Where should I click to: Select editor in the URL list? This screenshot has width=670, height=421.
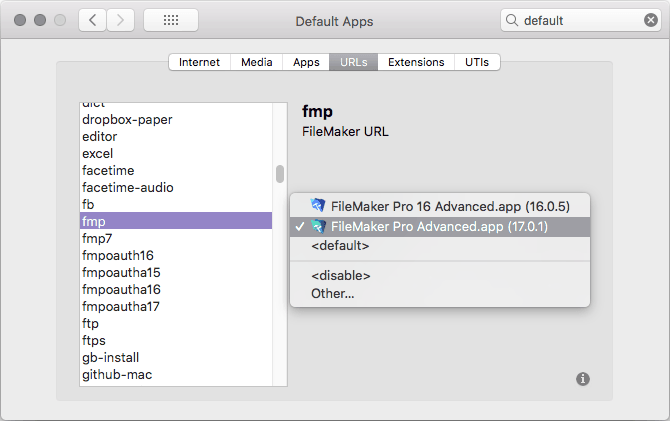(x=176, y=136)
